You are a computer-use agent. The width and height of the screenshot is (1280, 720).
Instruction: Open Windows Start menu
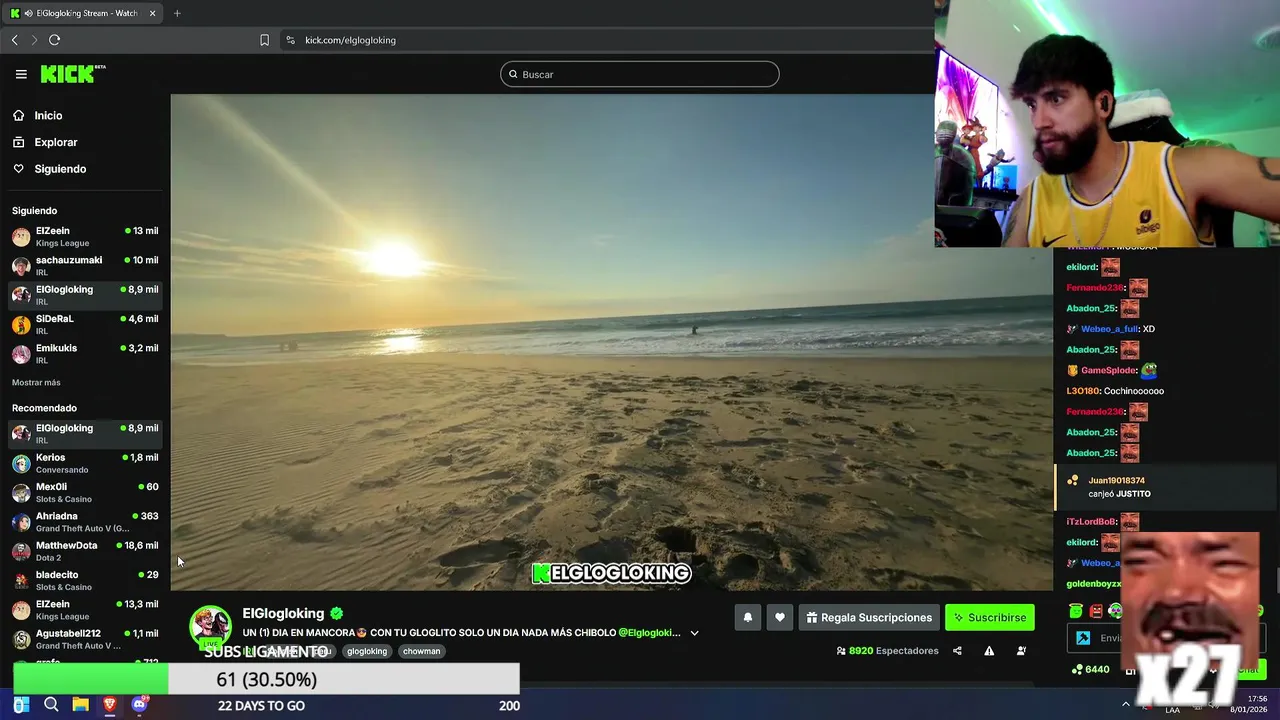click(21, 705)
